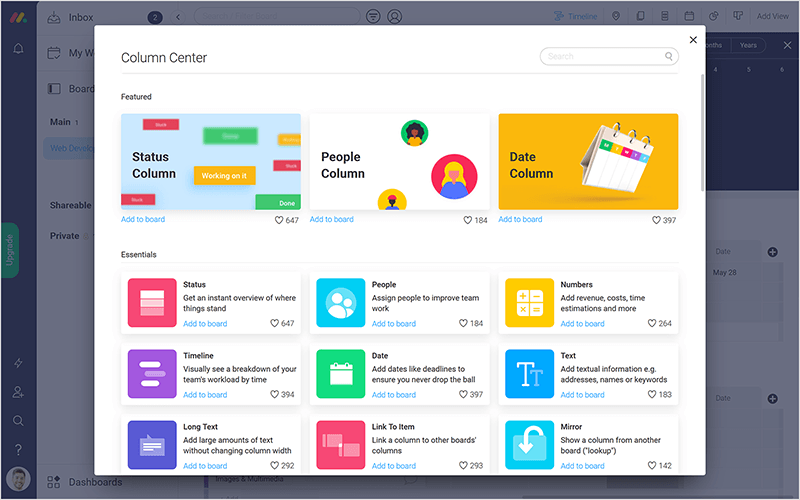Open the People Column featured card
This screenshot has width=800, height=500.
[x=399, y=161]
